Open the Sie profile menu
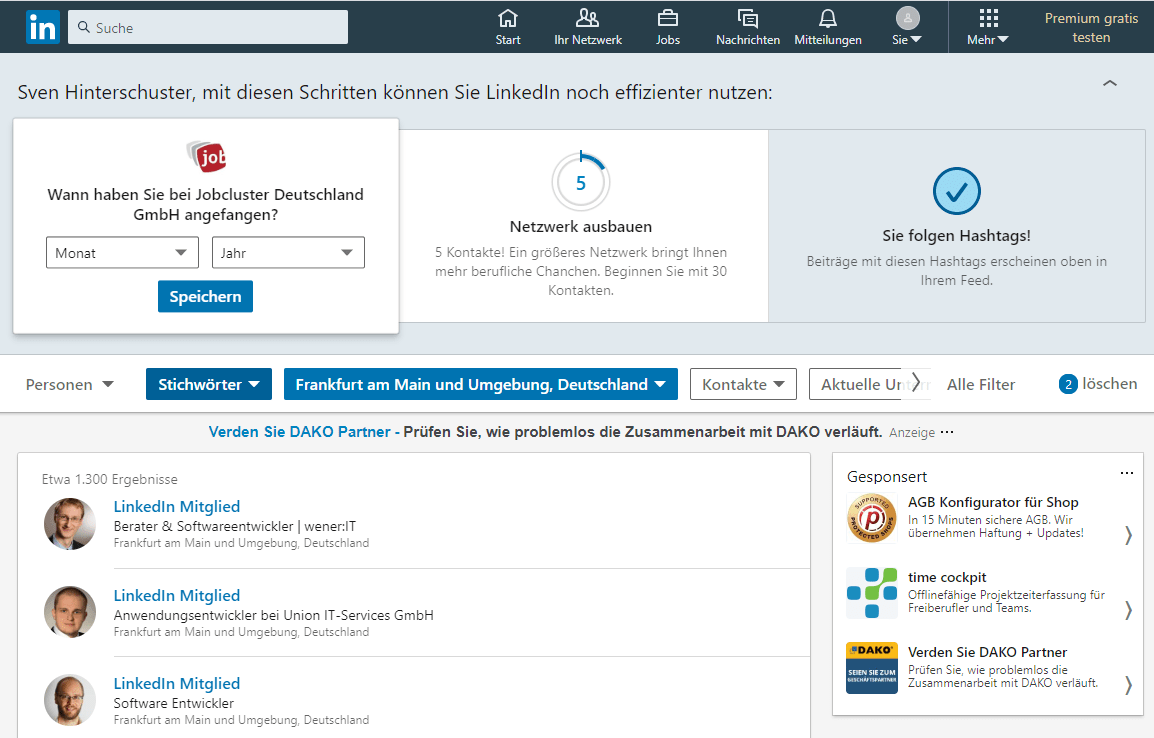Viewport: 1154px width, 738px height. click(x=906, y=26)
